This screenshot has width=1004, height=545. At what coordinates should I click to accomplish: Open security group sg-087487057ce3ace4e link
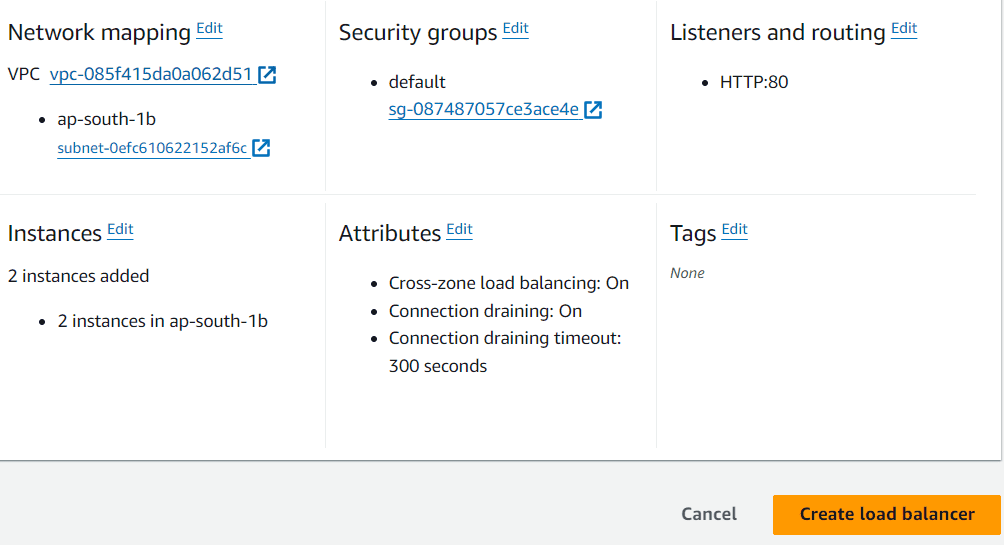tap(484, 110)
